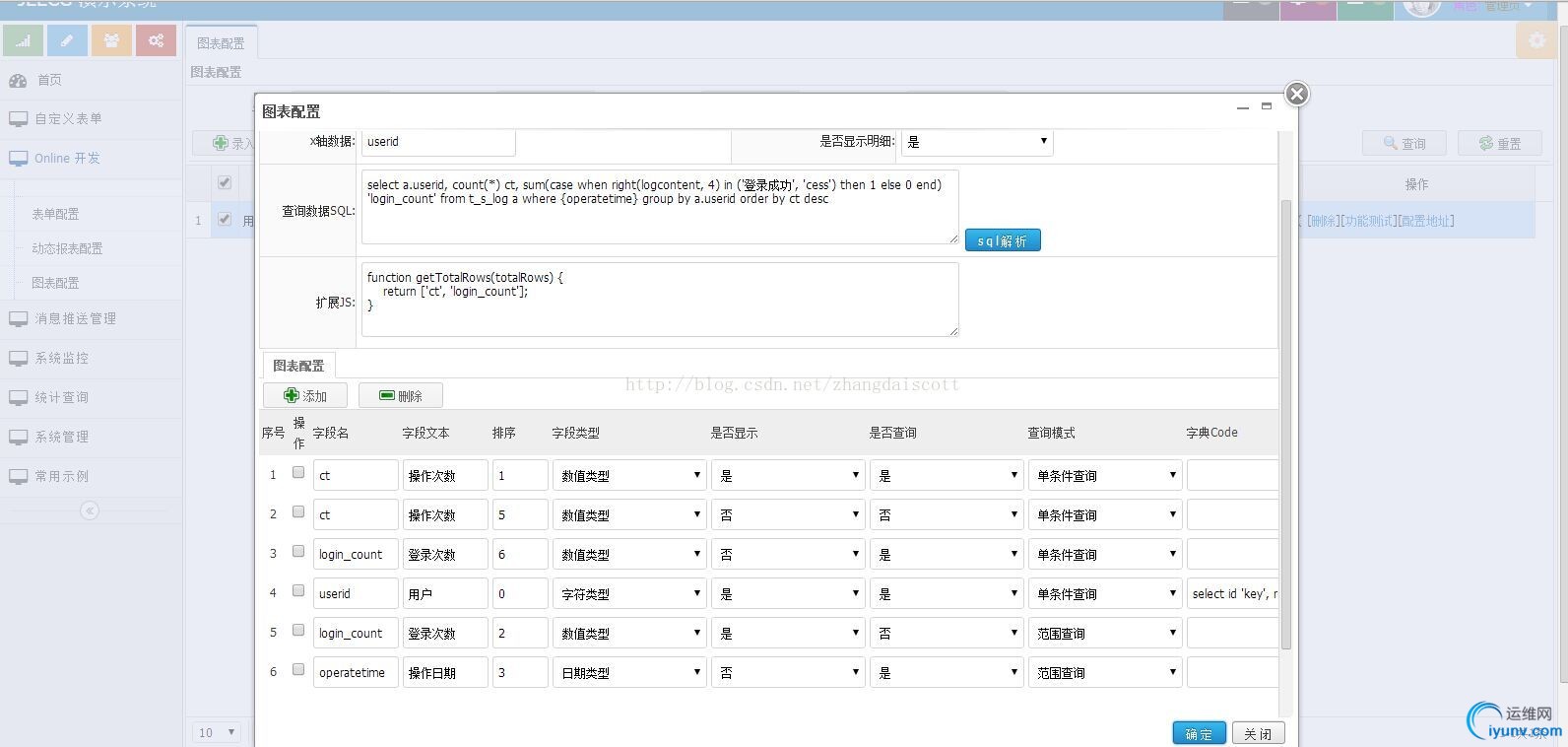Click the blue pencil shortcut icon
This screenshot has height=747, width=1568.
[x=67, y=40]
